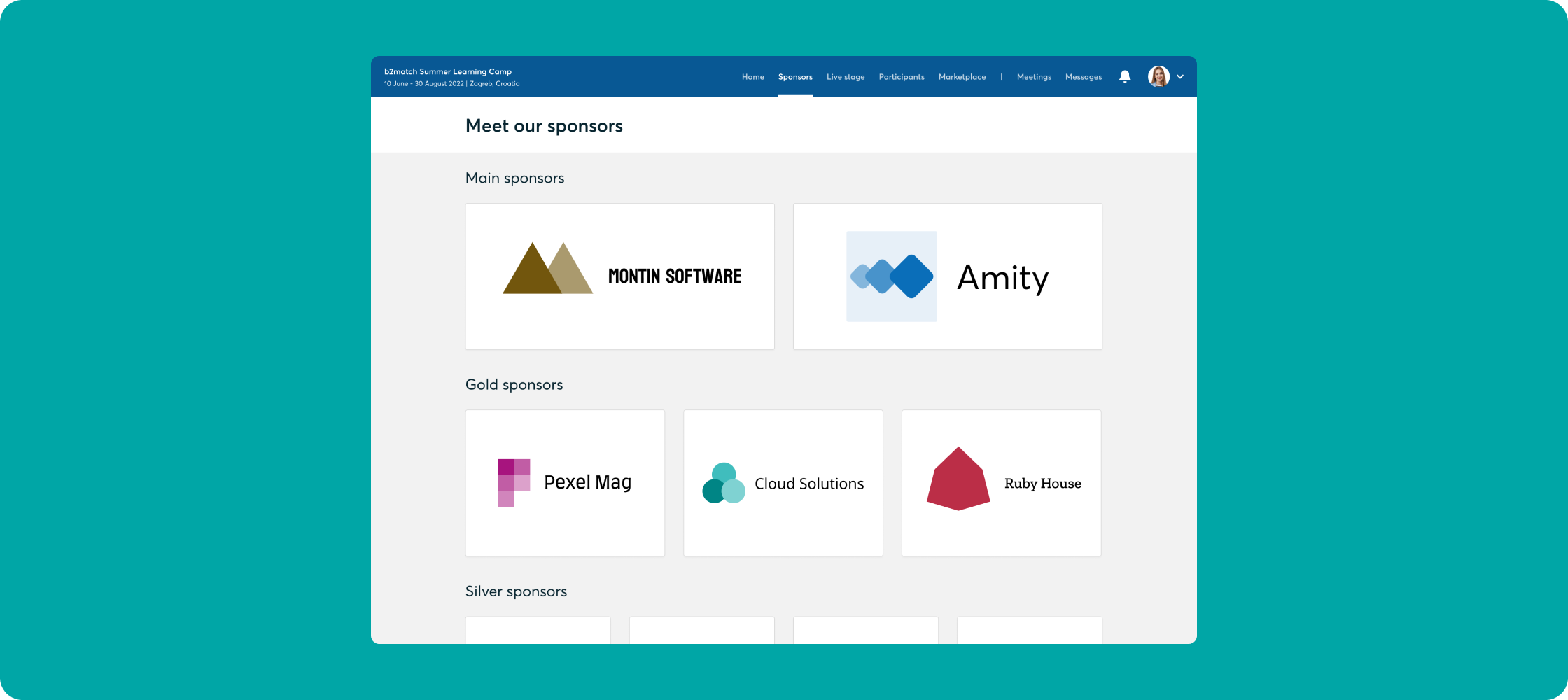This screenshot has height=700, width=1568.
Task: Open the notifications bell icon
Action: (1125, 77)
